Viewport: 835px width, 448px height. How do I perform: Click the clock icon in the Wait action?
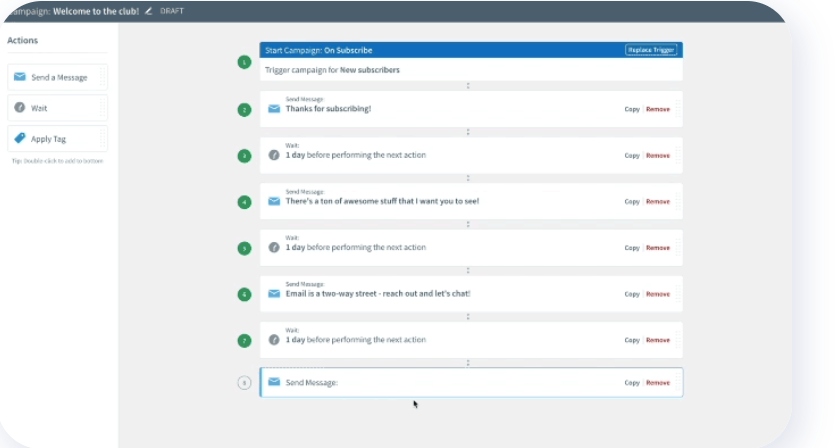(x=20, y=108)
